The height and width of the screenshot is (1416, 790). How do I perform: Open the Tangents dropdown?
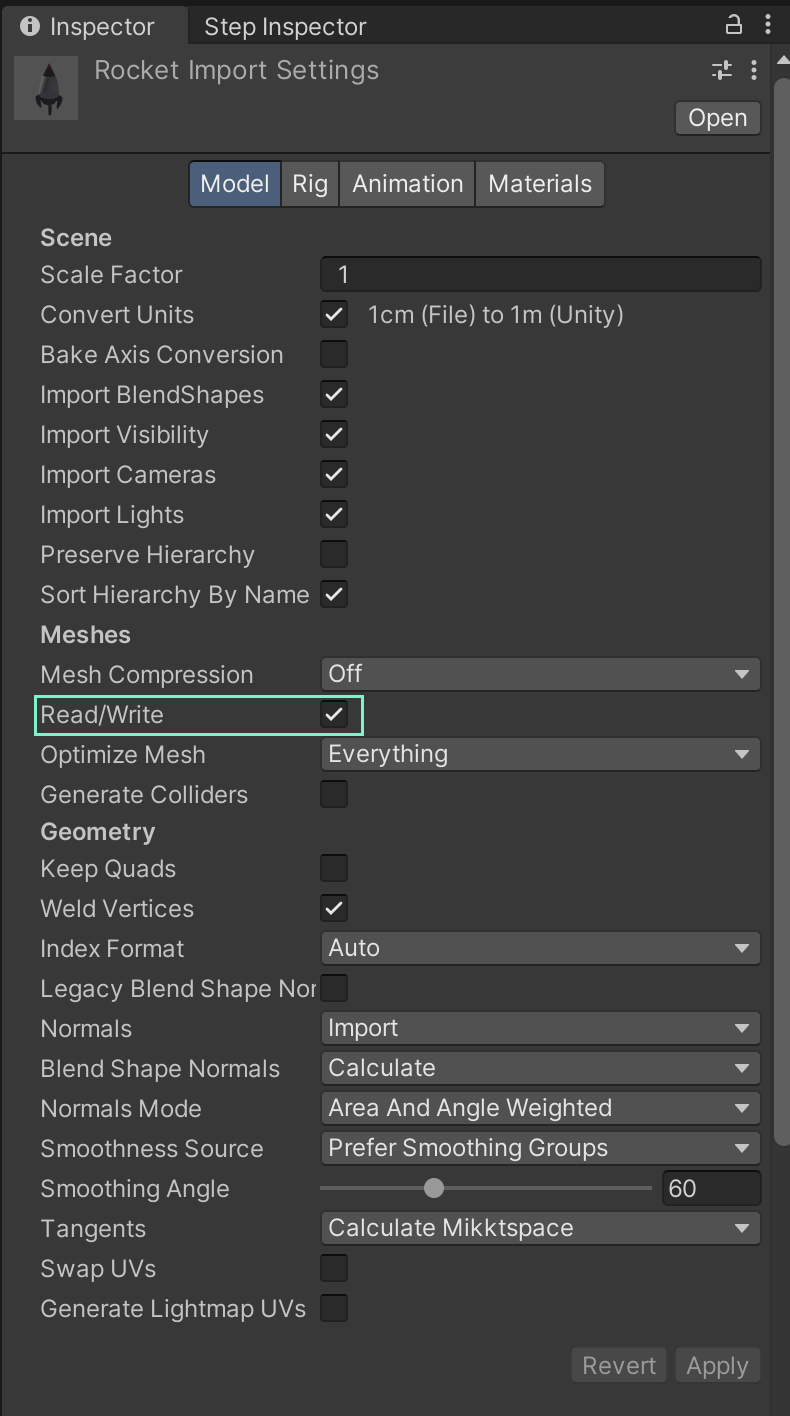[x=540, y=1228]
